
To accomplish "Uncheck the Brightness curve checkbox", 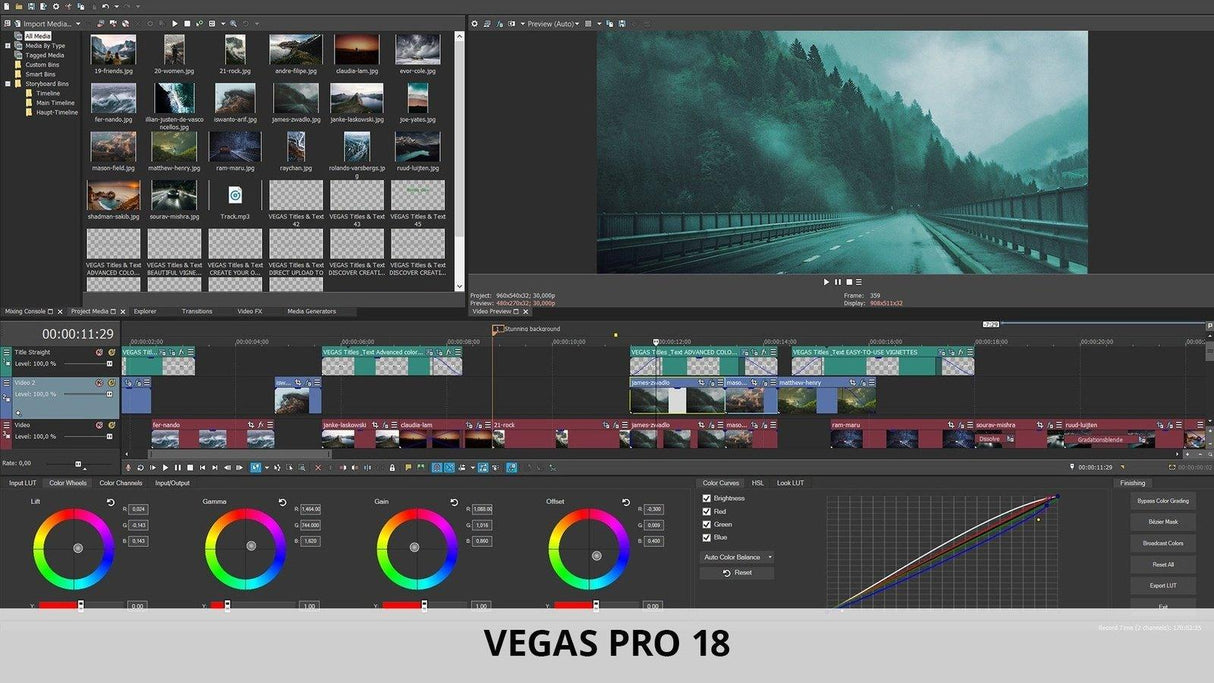I will click(707, 498).
